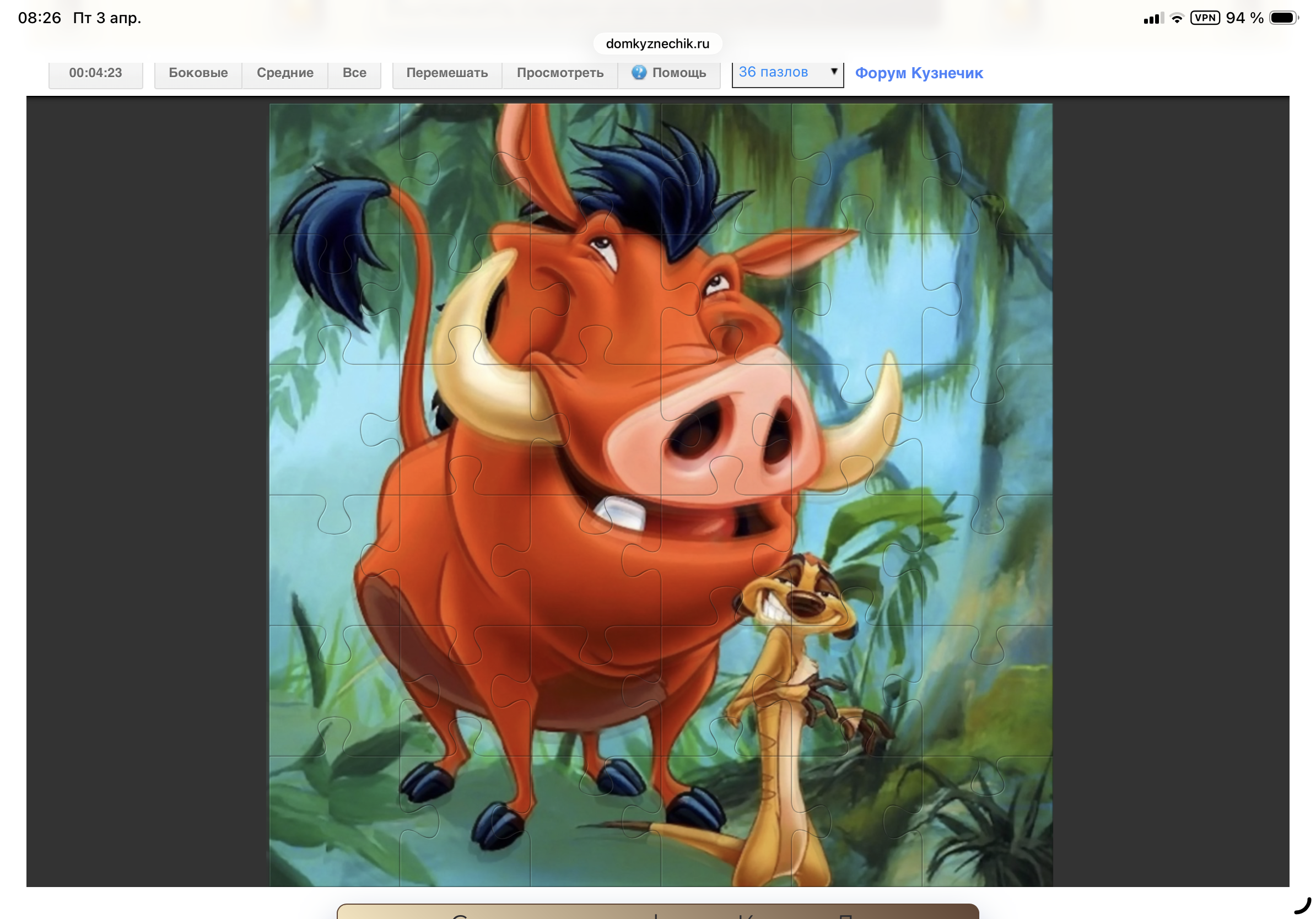Tap the 08:26 clock in status bar
Viewport: 1316px width, 919px height.
40,18
